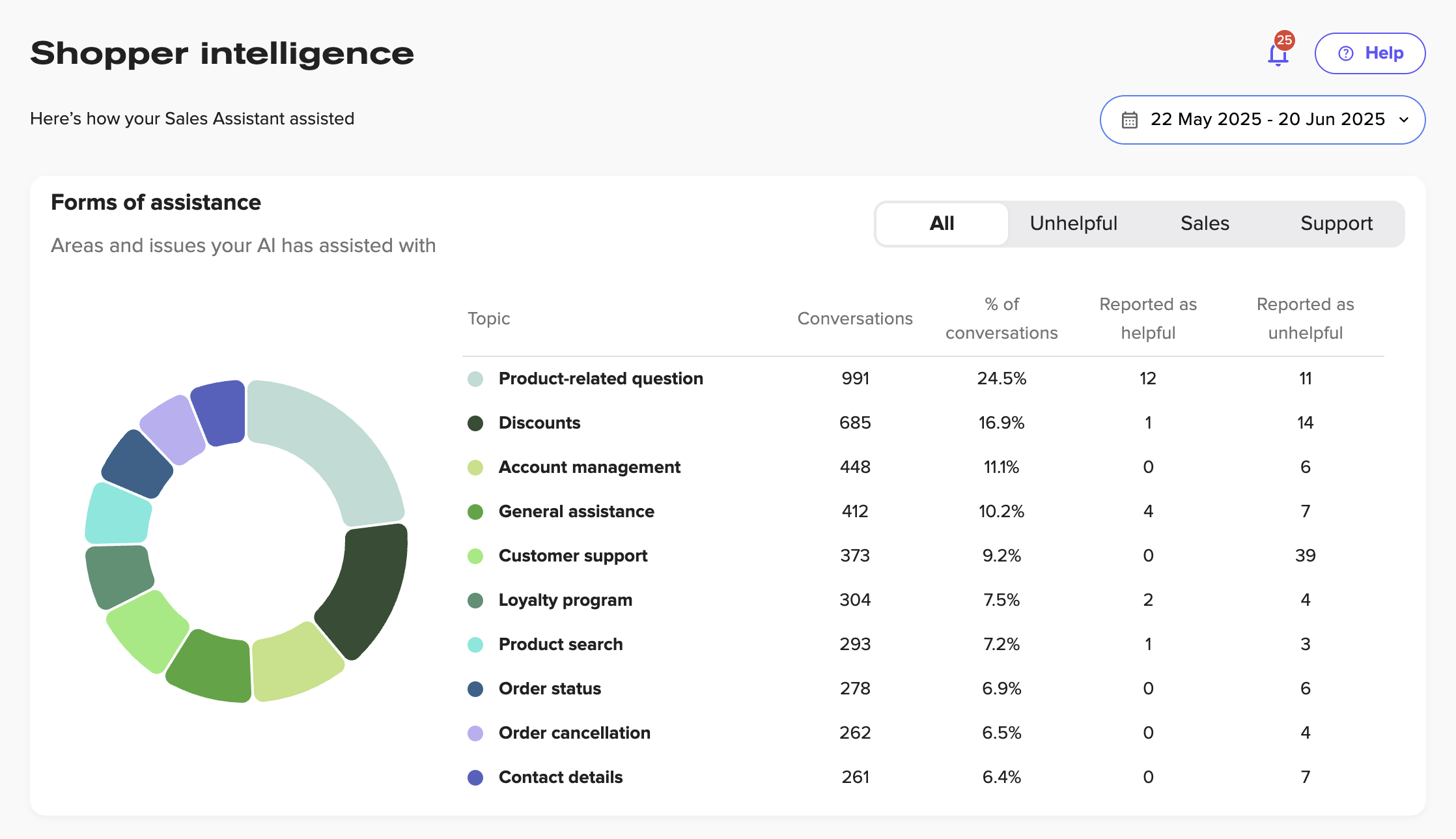Click the Help button
1456x839 pixels.
[1369, 53]
